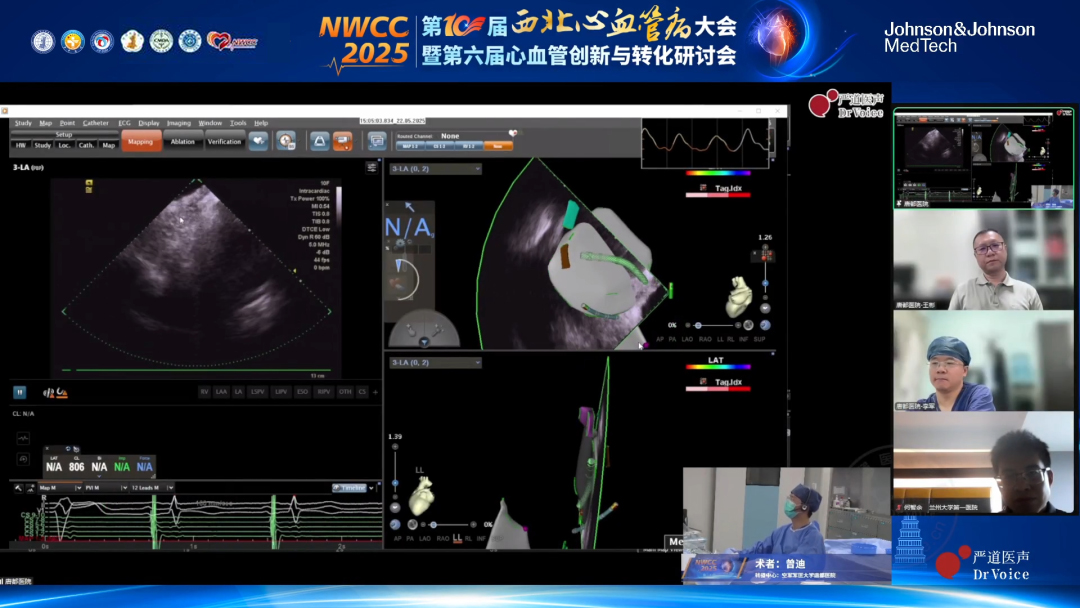Click the Loc. setup button

coord(64,145)
